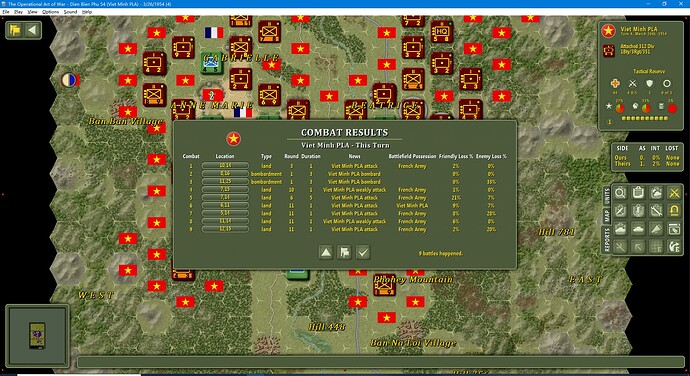Click the flag button in Combat Results

pyautogui.click(x=344, y=252)
